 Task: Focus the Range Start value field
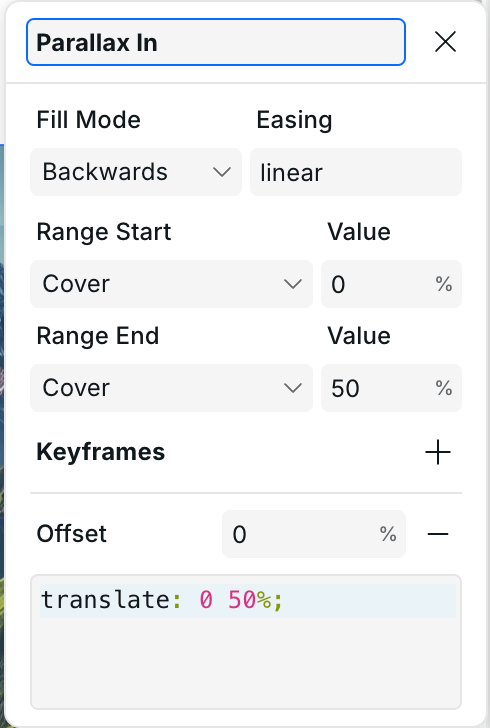pos(391,284)
